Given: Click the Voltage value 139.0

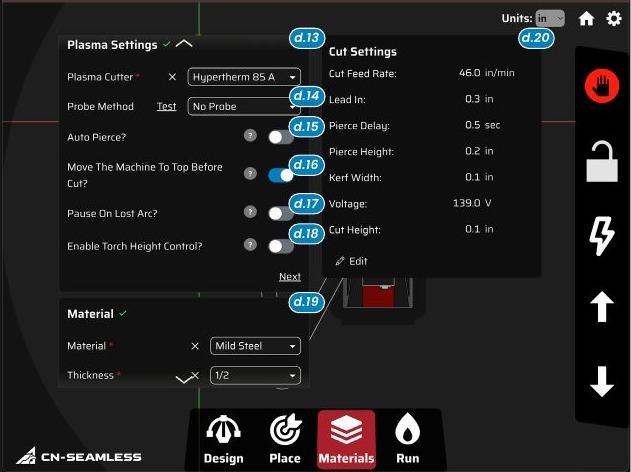Looking at the screenshot, I should [467, 203].
